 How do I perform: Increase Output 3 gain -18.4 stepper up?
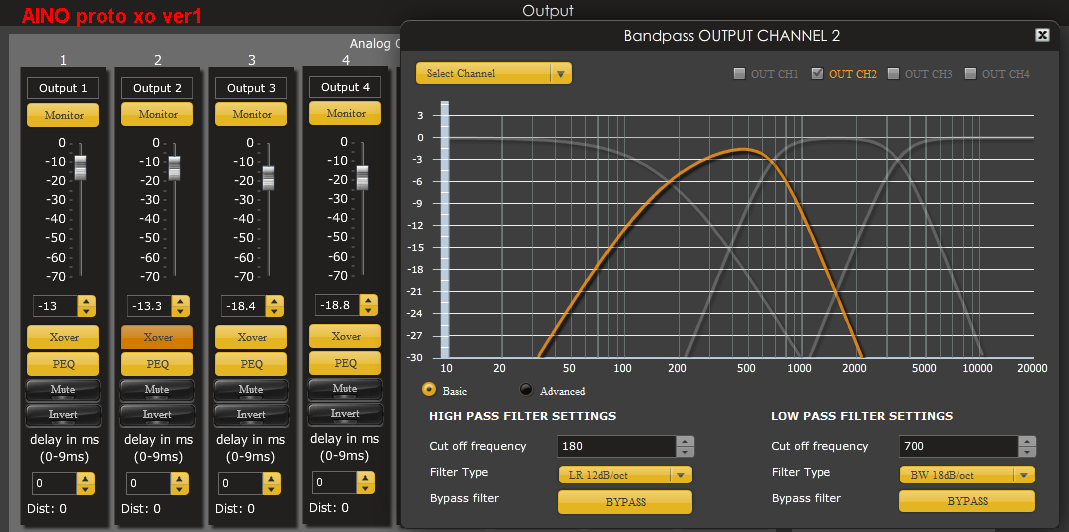pyautogui.click(x=274, y=301)
